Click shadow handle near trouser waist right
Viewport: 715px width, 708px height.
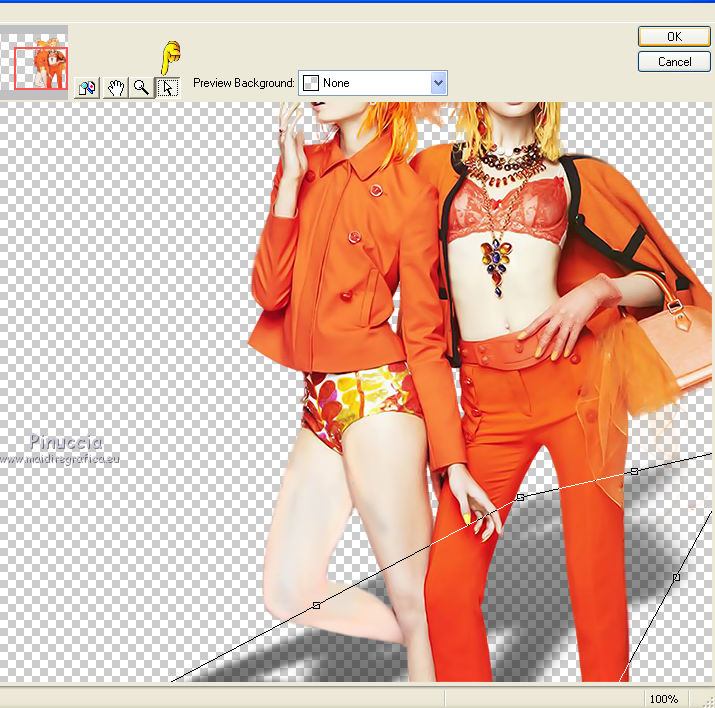(x=634, y=471)
